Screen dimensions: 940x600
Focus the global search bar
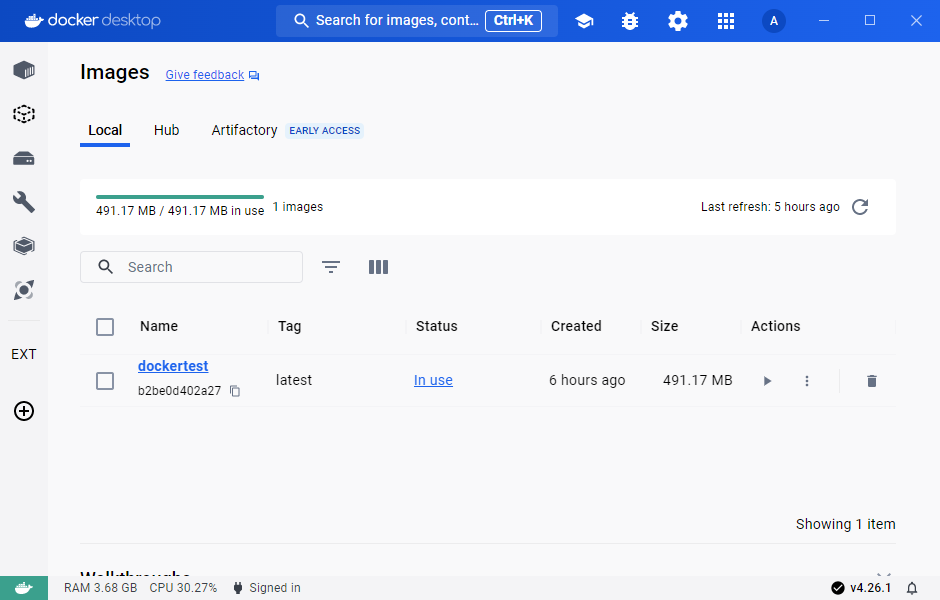[417, 21]
